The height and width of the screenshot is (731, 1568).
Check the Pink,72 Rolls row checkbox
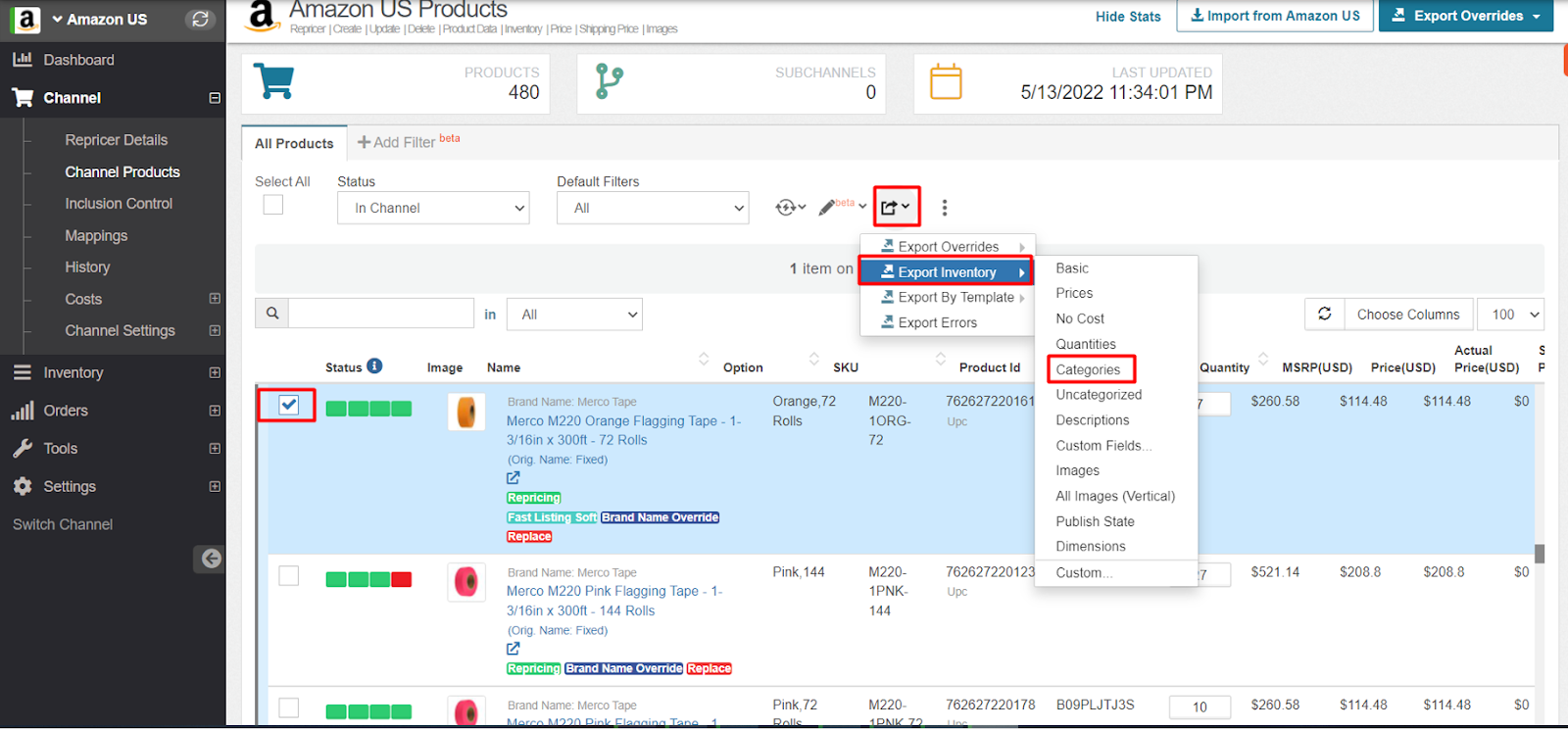pyautogui.click(x=288, y=707)
